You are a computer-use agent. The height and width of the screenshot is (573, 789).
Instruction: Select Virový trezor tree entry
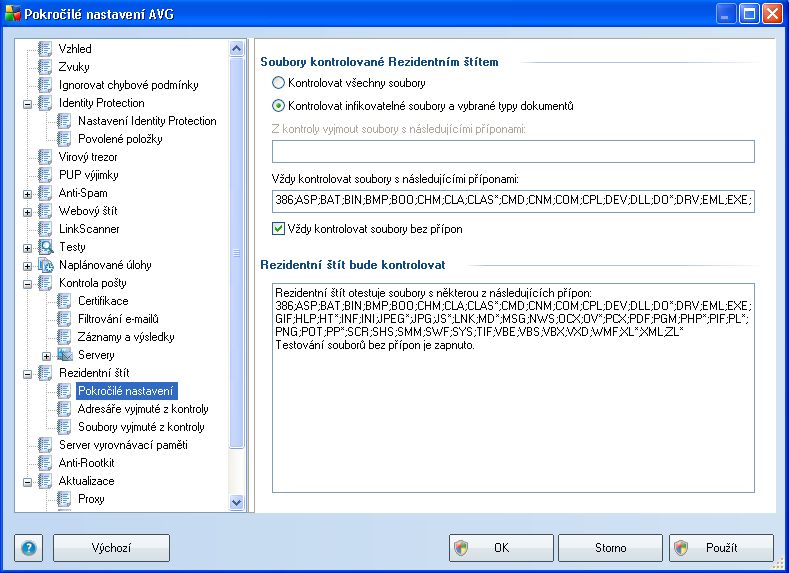point(88,157)
